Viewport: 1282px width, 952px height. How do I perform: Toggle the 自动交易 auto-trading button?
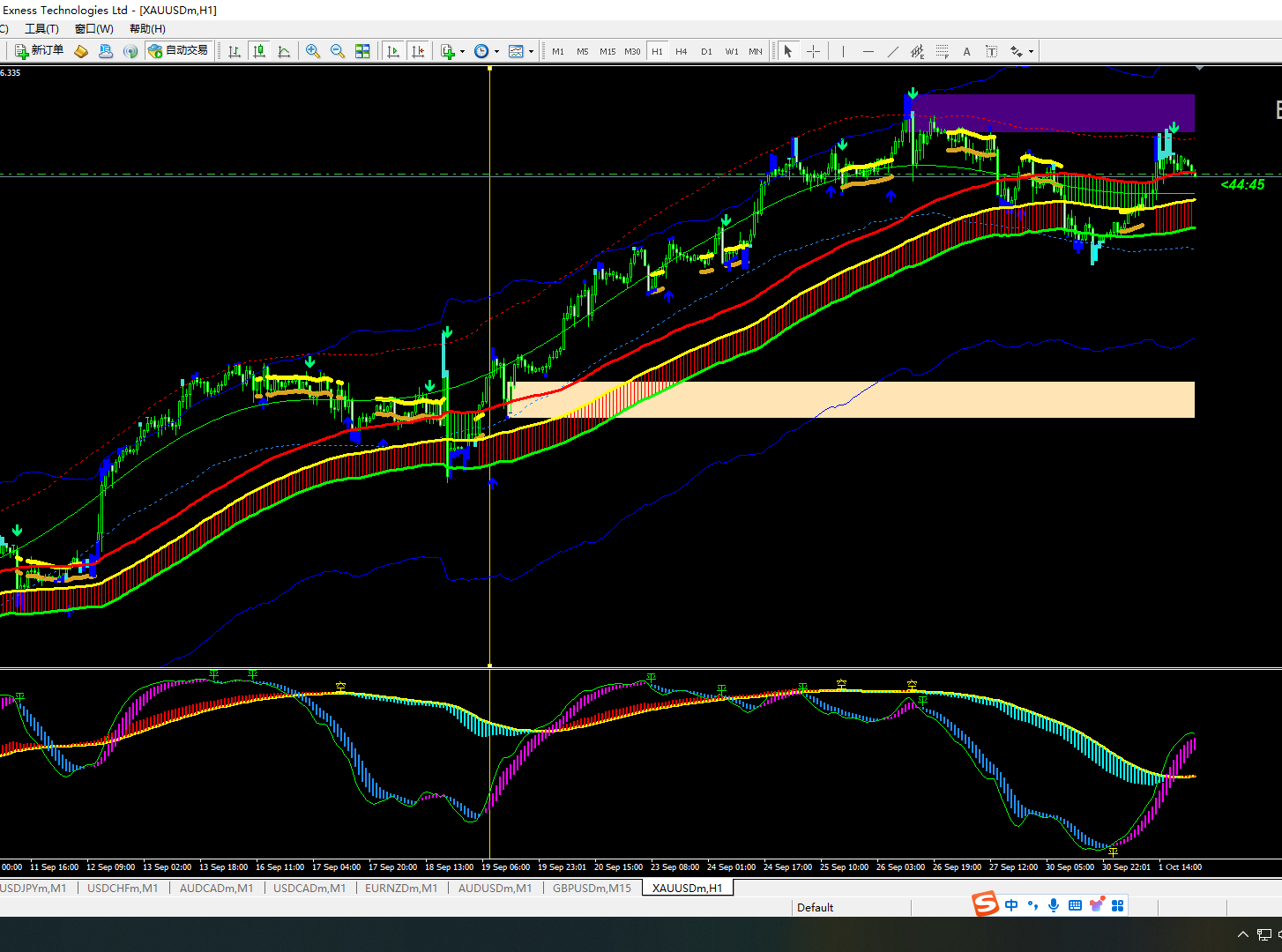coord(178,51)
